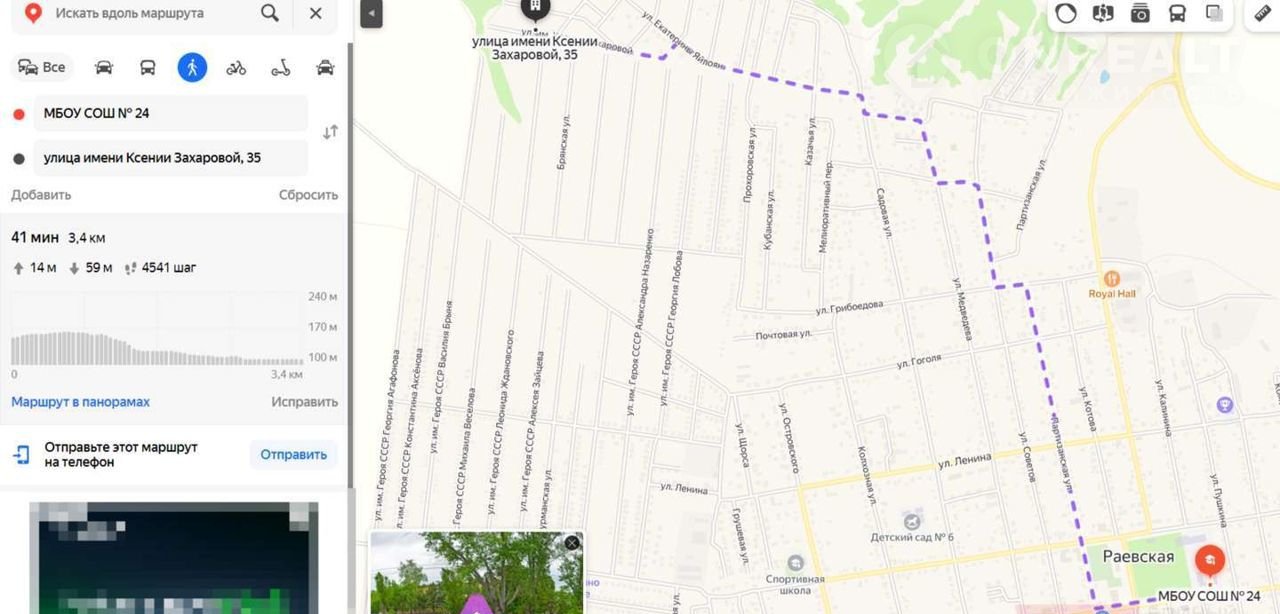Toggle traffic layer circle icon

(x=1066, y=13)
